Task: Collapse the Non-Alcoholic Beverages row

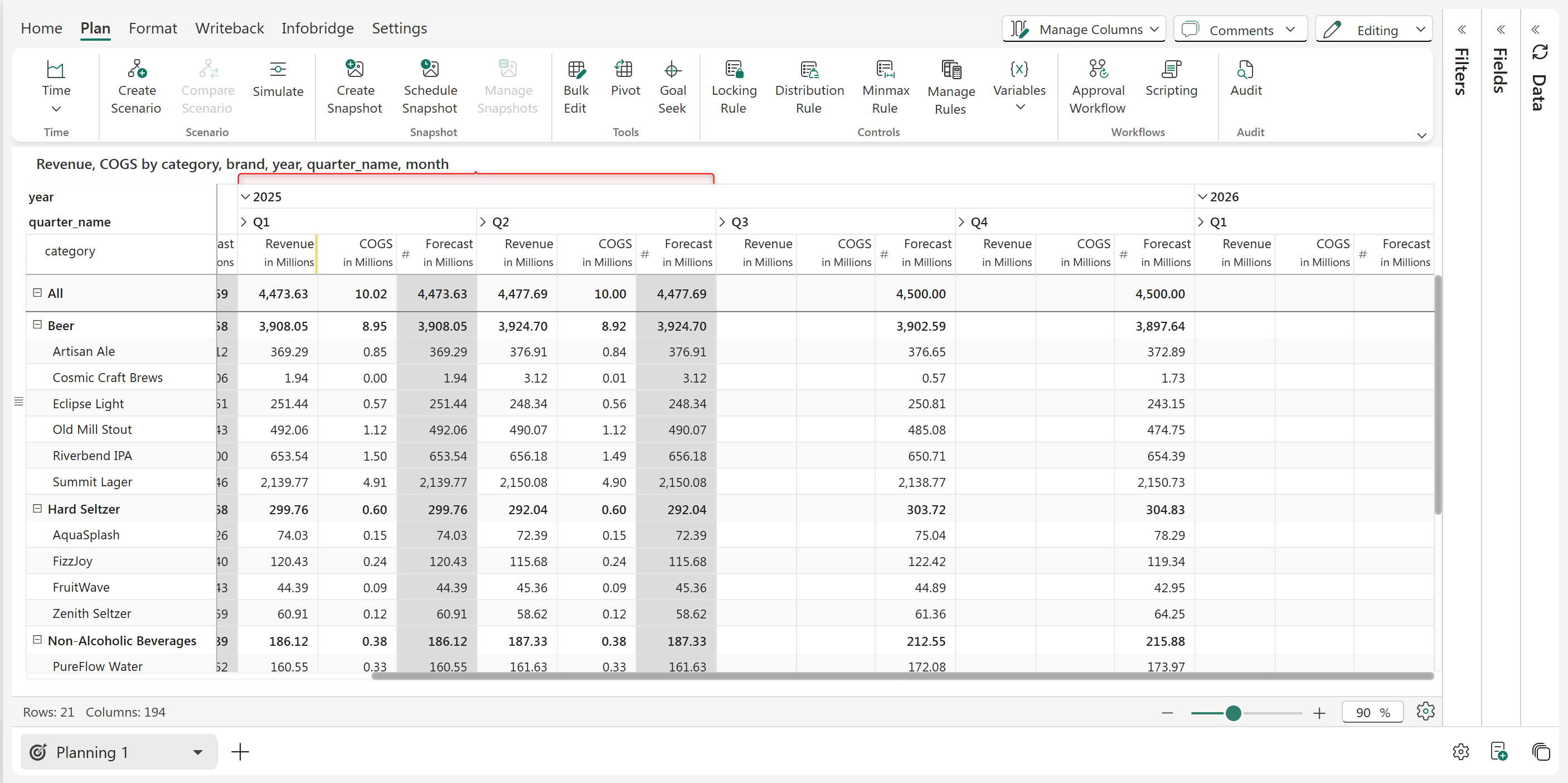Action: tap(37, 640)
